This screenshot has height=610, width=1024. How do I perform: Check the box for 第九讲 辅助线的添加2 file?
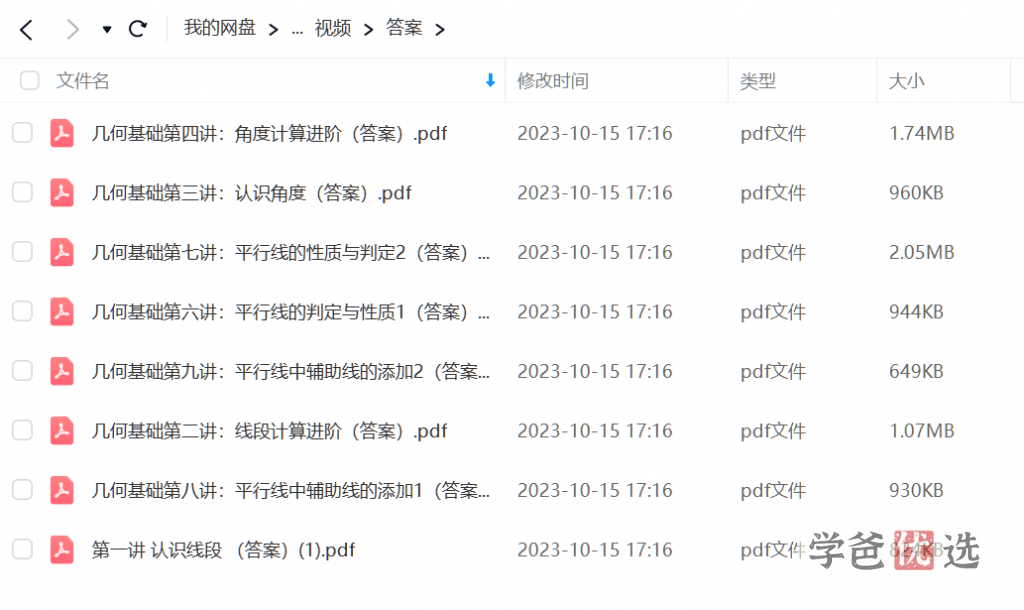(x=22, y=370)
